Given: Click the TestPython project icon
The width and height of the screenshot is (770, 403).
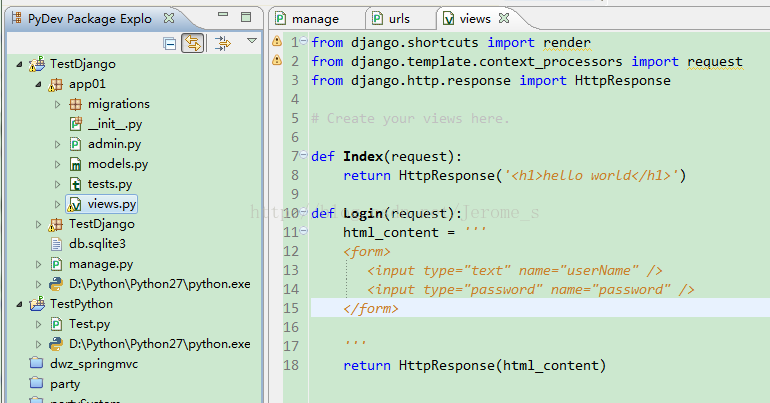Looking at the screenshot, I should point(37,304).
